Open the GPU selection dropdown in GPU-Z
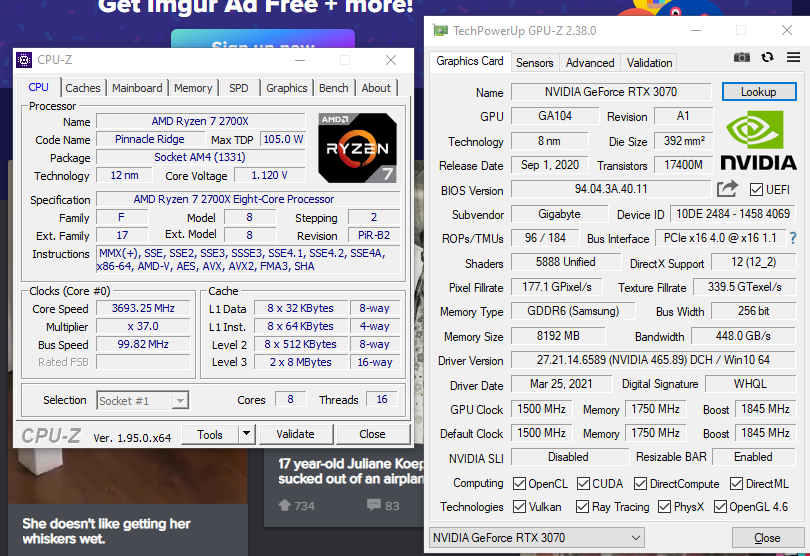Viewport: 810px width, 556px height. coord(537,538)
